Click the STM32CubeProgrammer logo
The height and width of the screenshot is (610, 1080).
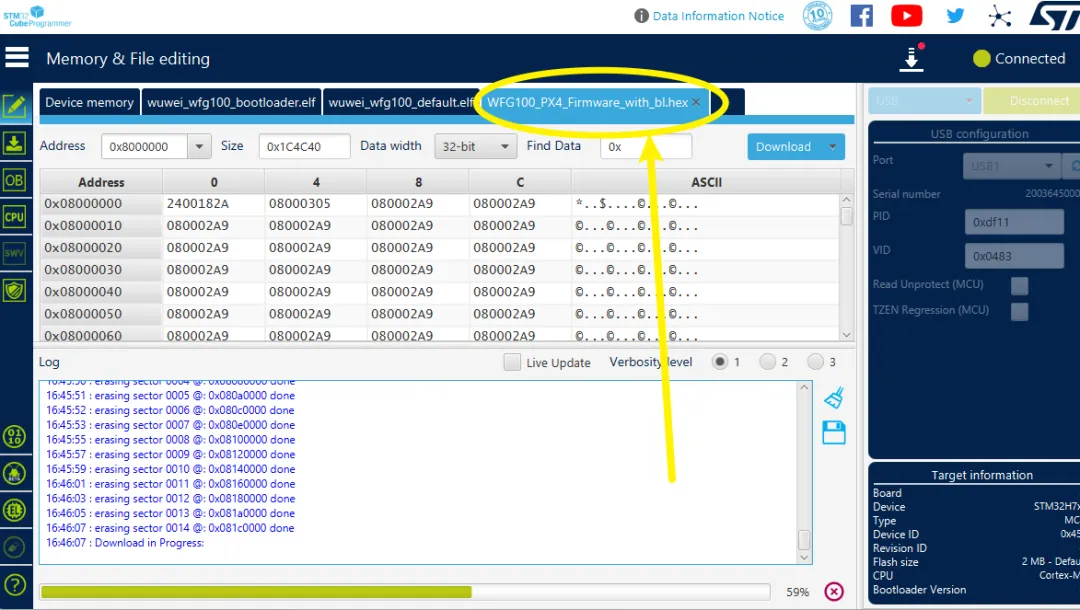pyautogui.click(x=37, y=17)
